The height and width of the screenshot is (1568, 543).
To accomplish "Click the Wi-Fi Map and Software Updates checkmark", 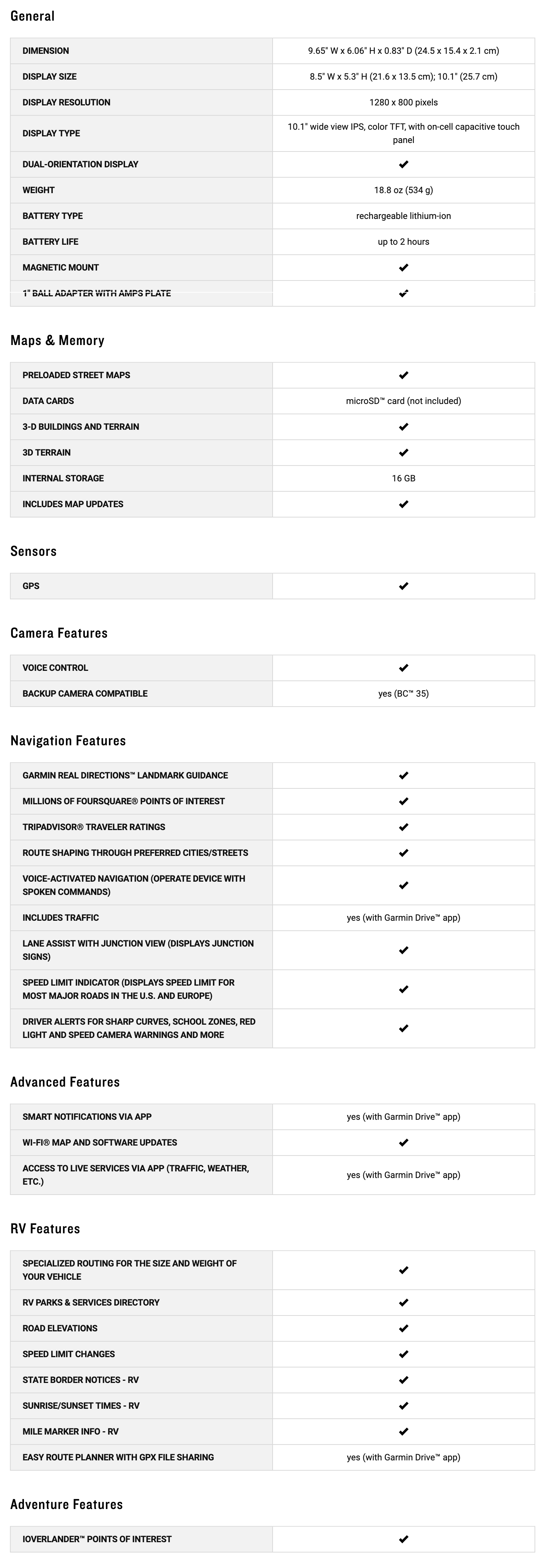I will click(x=404, y=1143).
